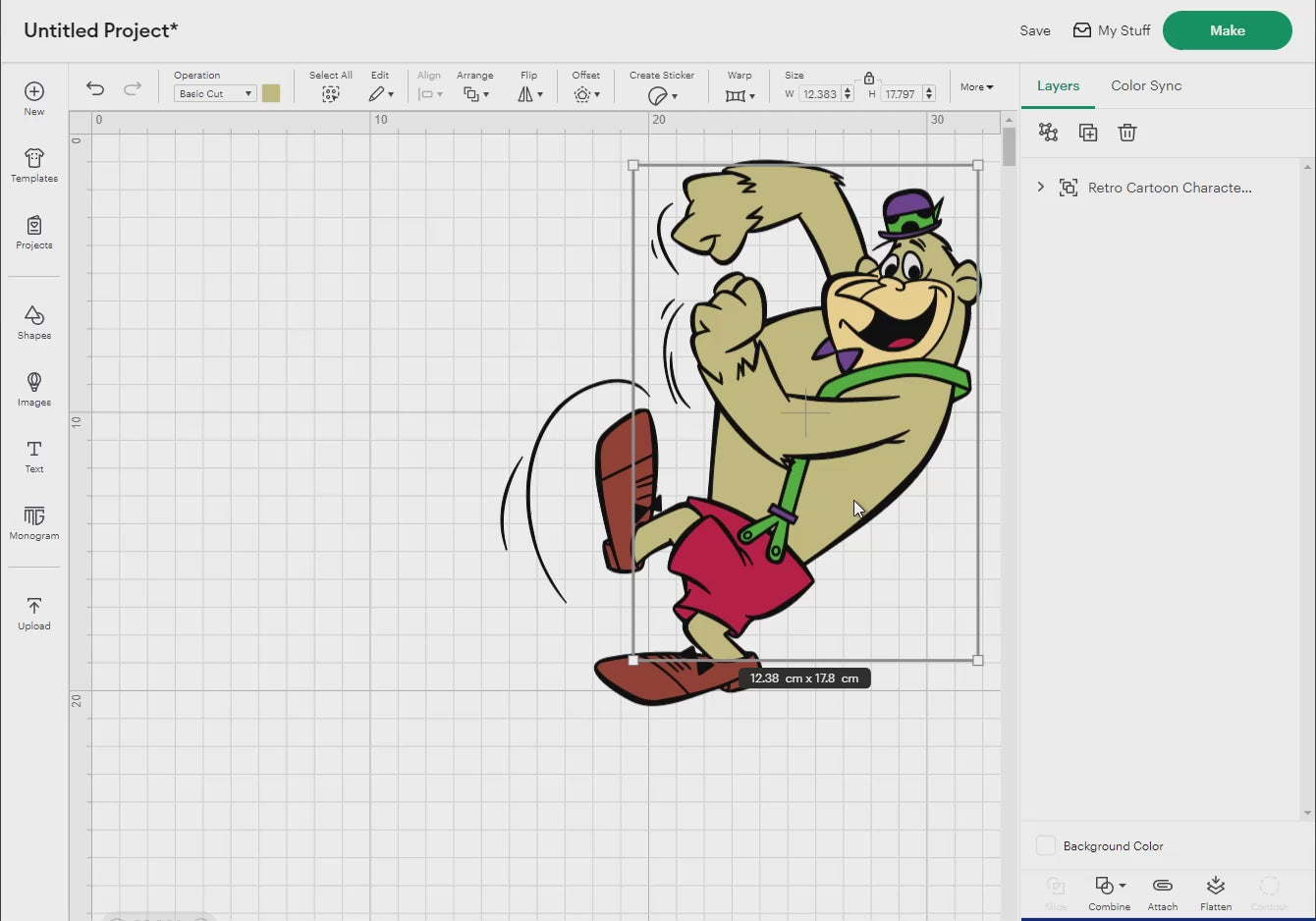The image size is (1316, 921).
Task: Open the More toolbar menu
Action: [x=977, y=87]
